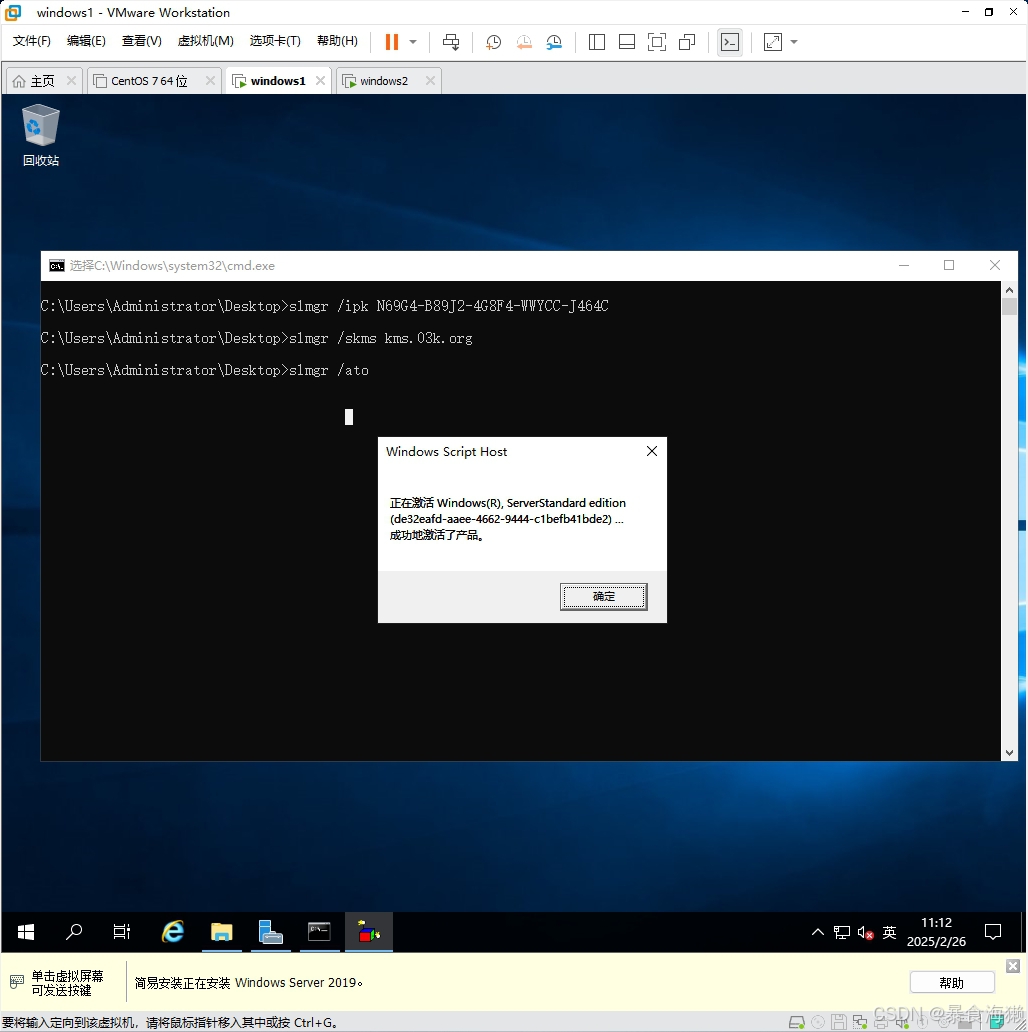This screenshot has width=1028, height=1032.
Task: Revert VM to previous snapshot
Action: tap(524, 42)
